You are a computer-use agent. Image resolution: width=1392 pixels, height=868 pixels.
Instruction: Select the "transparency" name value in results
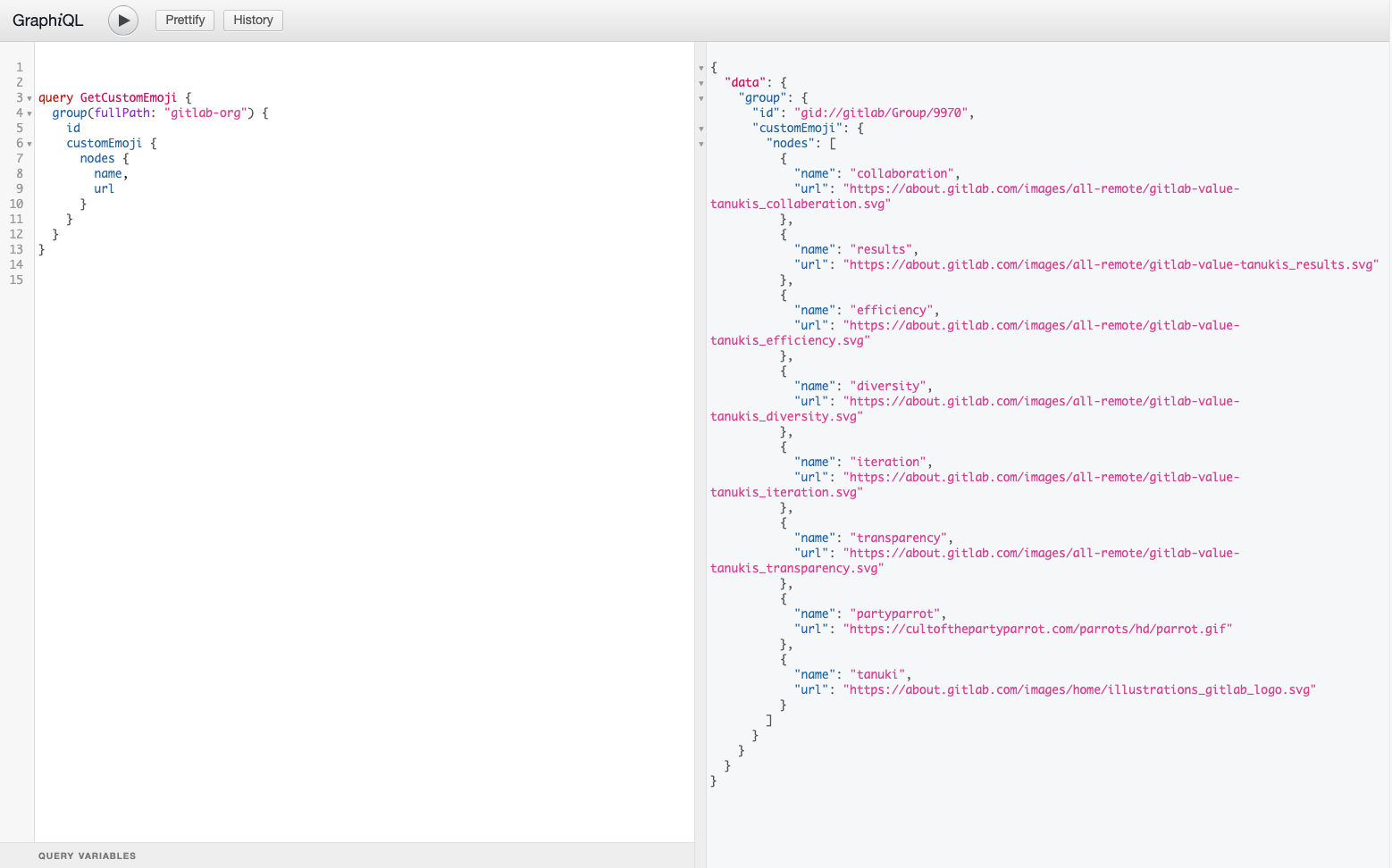click(898, 537)
